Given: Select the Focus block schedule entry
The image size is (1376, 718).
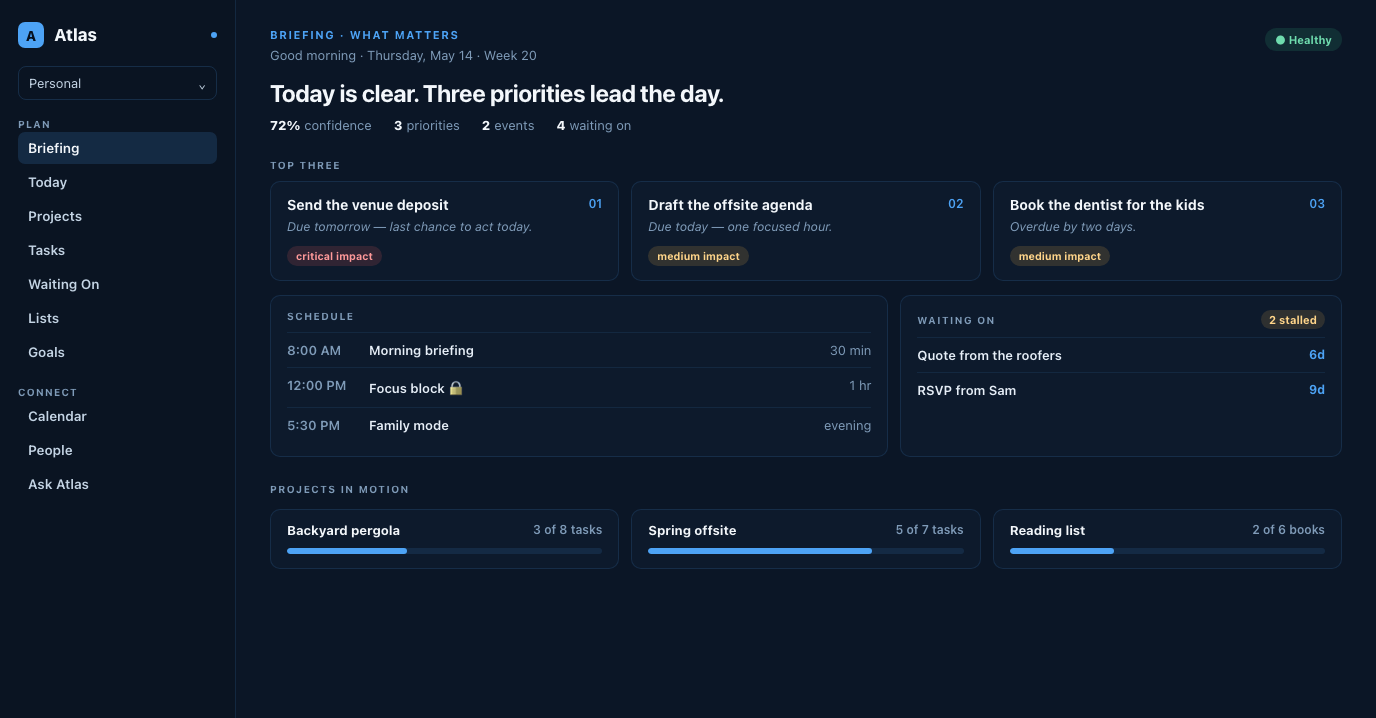Looking at the screenshot, I should pos(579,387).
